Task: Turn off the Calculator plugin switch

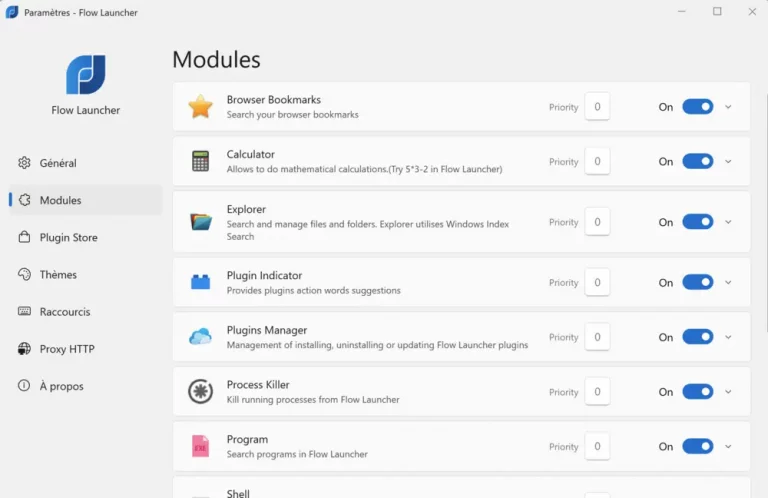Action: point(697,161)
